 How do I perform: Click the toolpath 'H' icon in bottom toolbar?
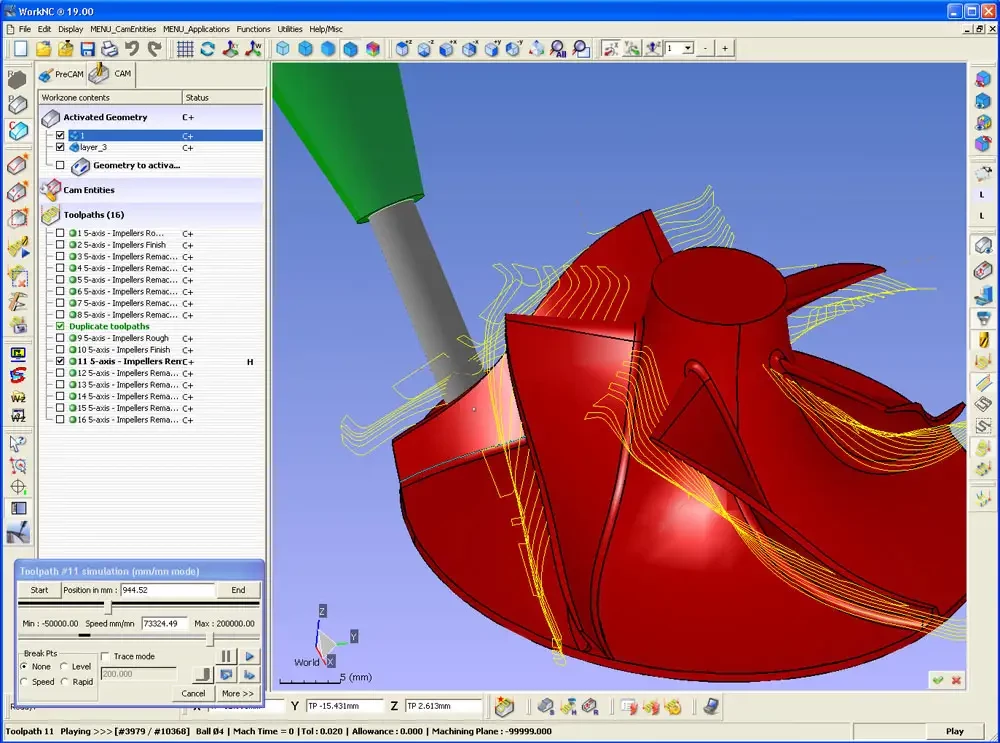tap(568, 706)
